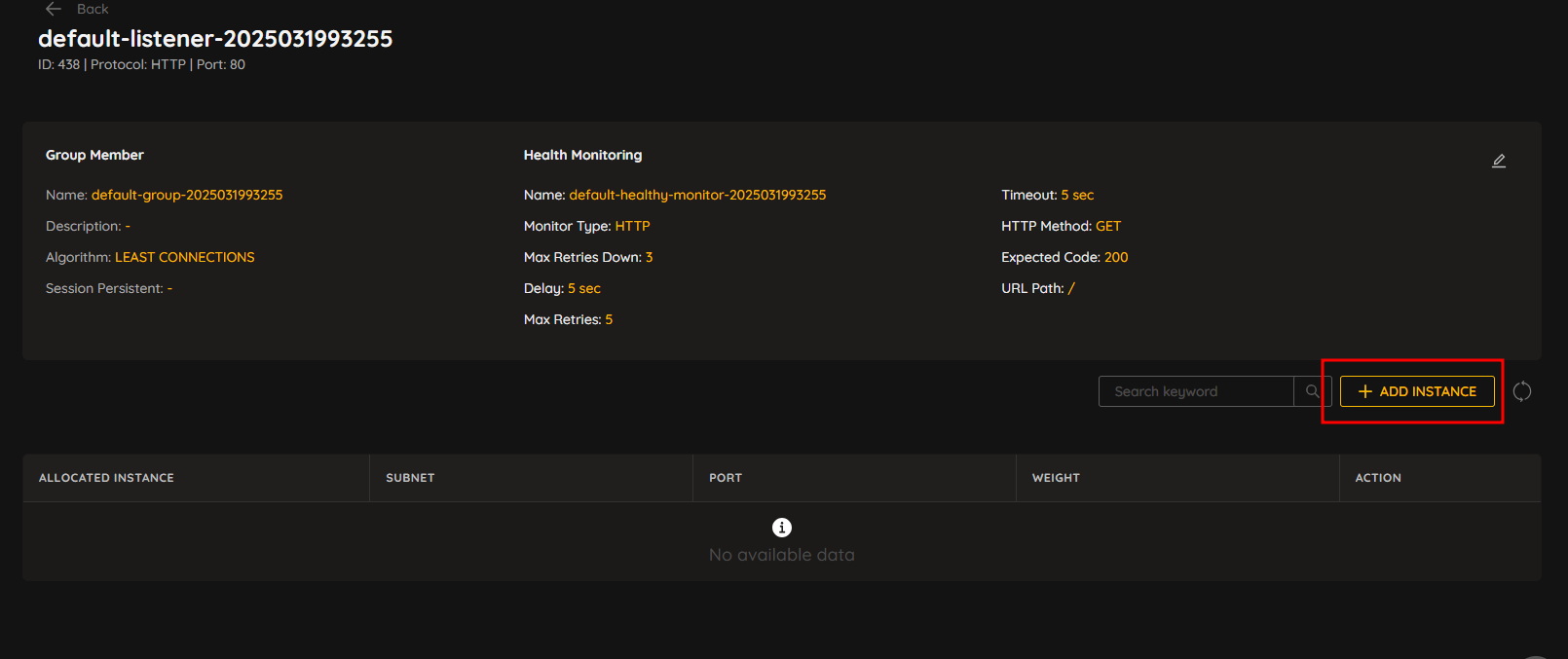Click the Expected Code 200 value

[x=1116, y=257]
